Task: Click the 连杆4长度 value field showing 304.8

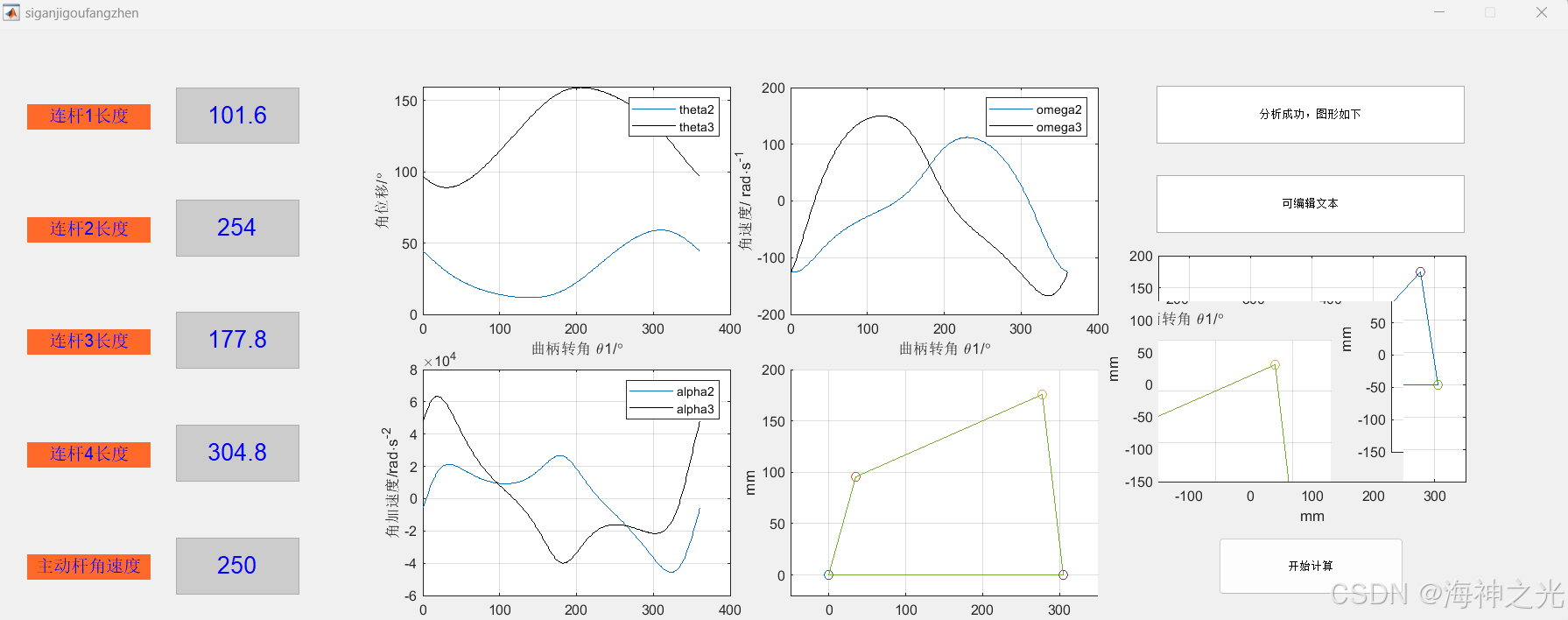Action: click(237, 453)
